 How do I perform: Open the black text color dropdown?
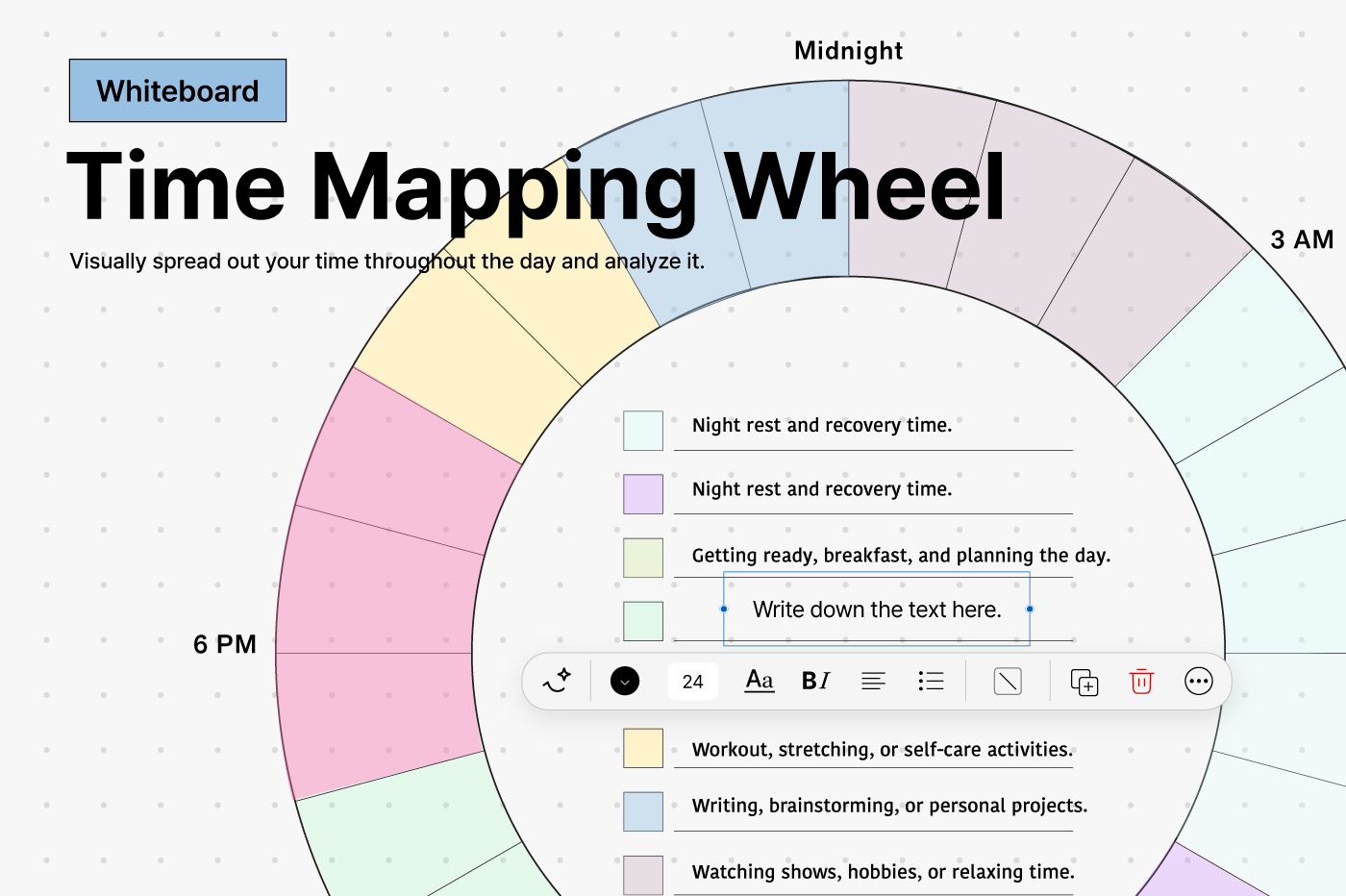(625, 682)
